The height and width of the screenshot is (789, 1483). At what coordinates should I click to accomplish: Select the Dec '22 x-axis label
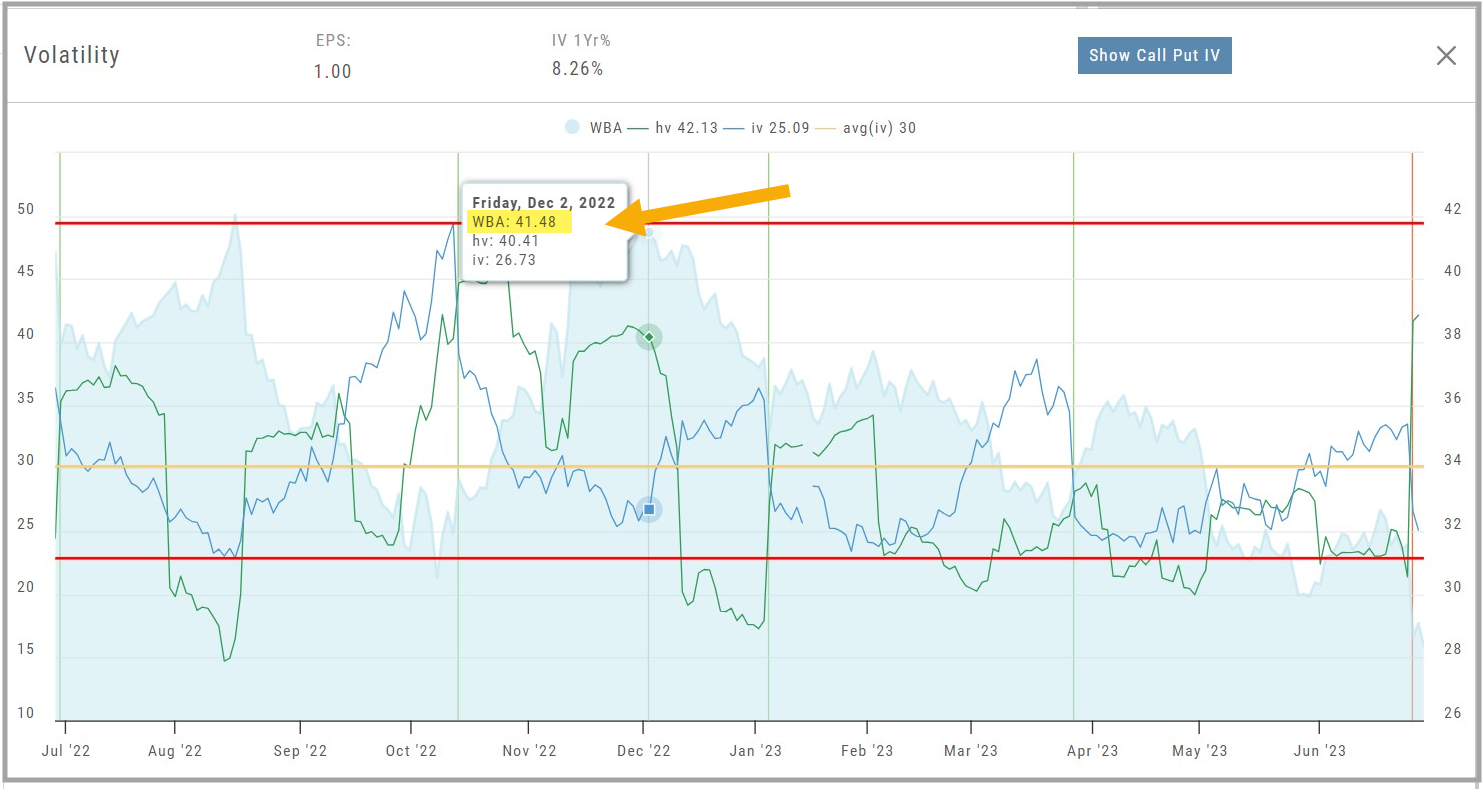(x=644, y=751)
